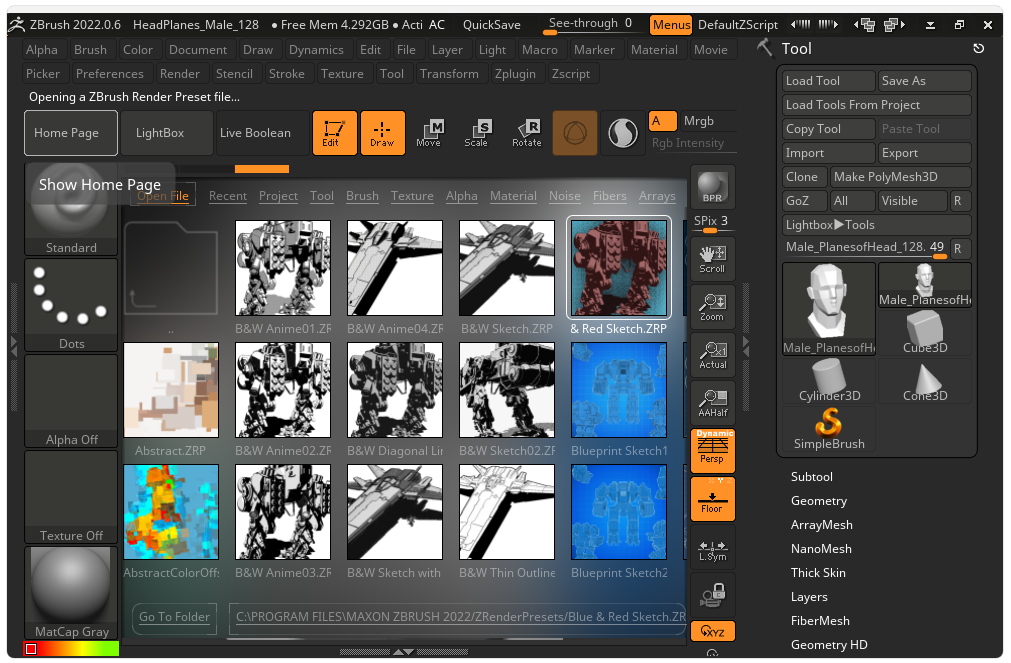This screenshot has height=663, width=1011.
Task: Expand the Subtool section
Action: pyautogui.click(x=812, y=477)
